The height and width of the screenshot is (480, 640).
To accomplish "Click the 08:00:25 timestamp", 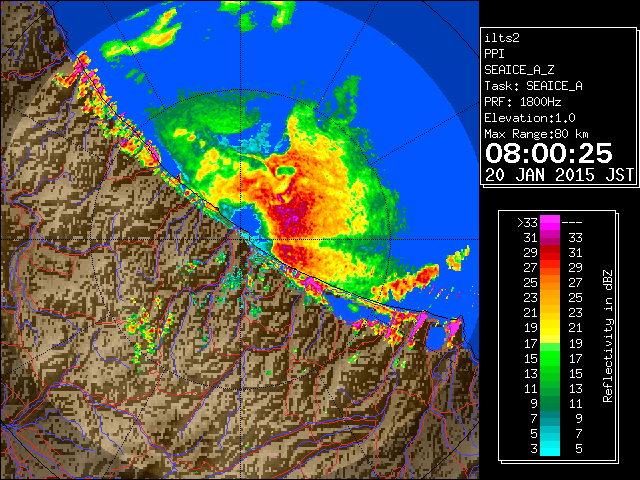I will pyautogui.click(x=549, y=153).
